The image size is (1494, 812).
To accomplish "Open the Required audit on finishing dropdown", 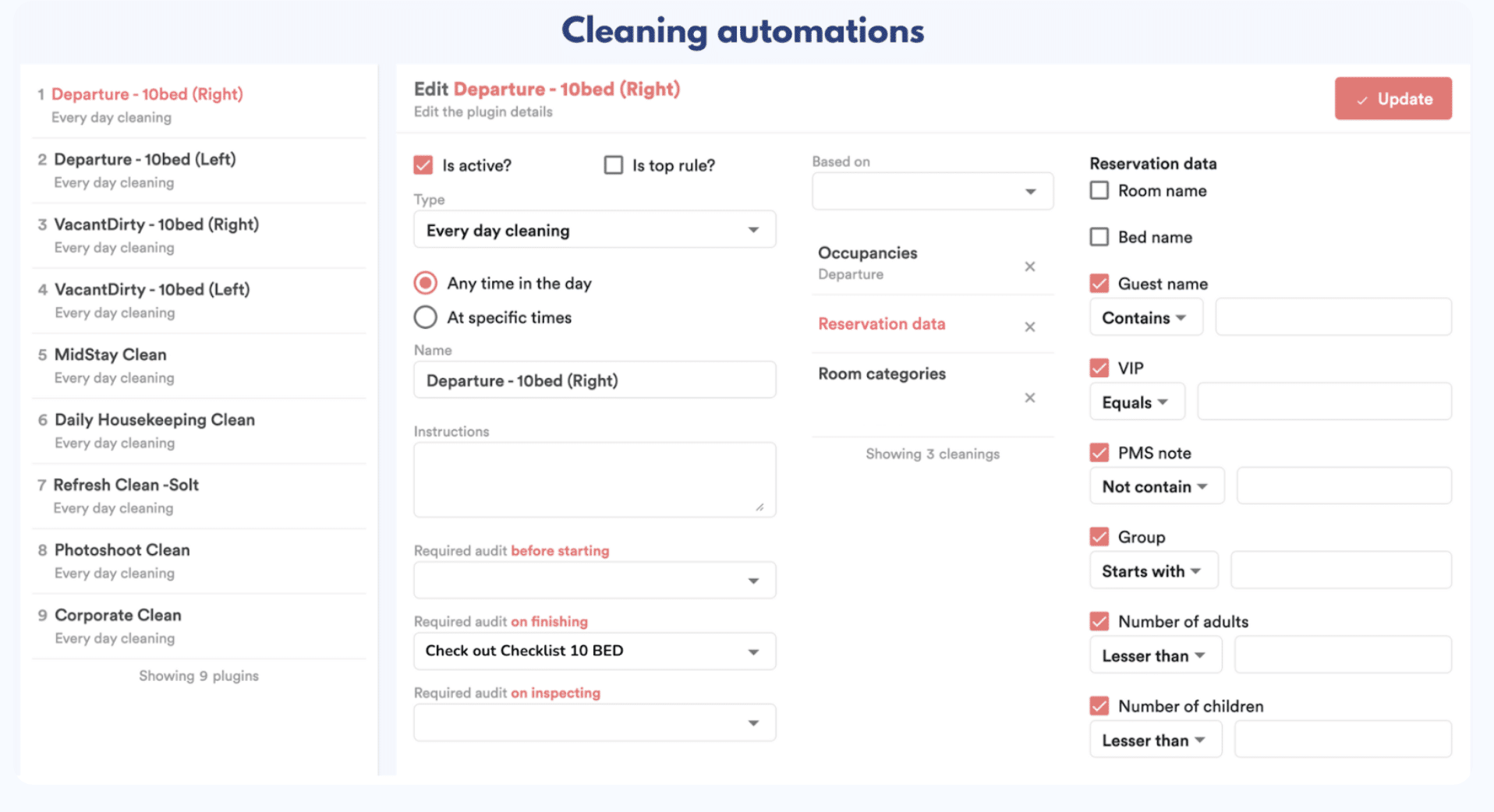I will (x=594, y=651).
